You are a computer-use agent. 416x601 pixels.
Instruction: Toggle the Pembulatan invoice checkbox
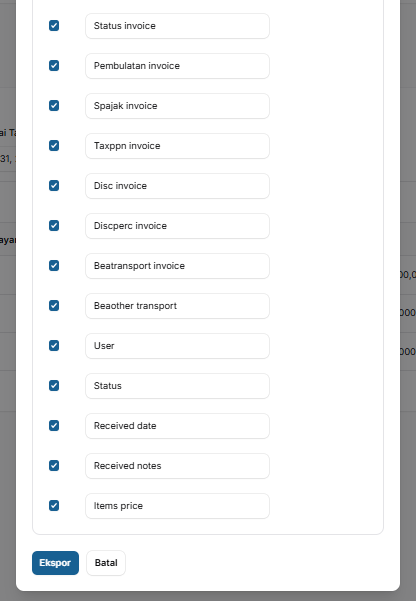coord(54,66)
